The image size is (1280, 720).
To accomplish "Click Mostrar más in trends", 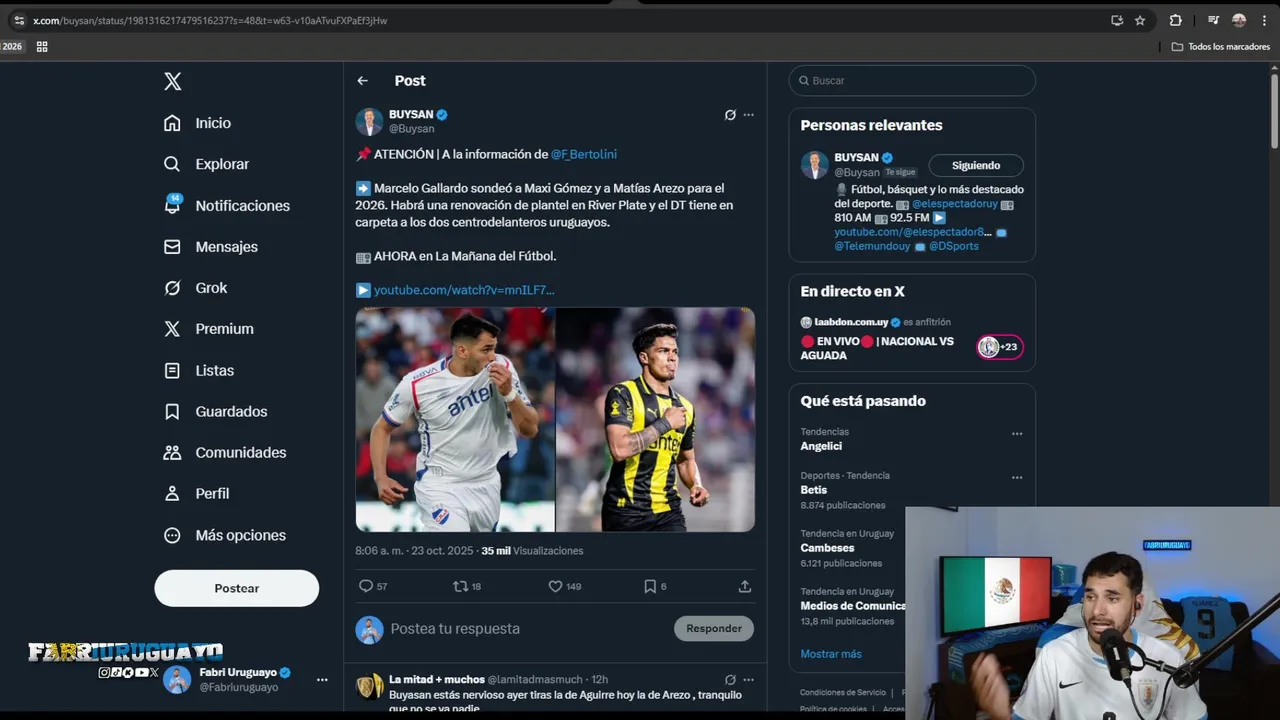I will click(x=831, y=654).
